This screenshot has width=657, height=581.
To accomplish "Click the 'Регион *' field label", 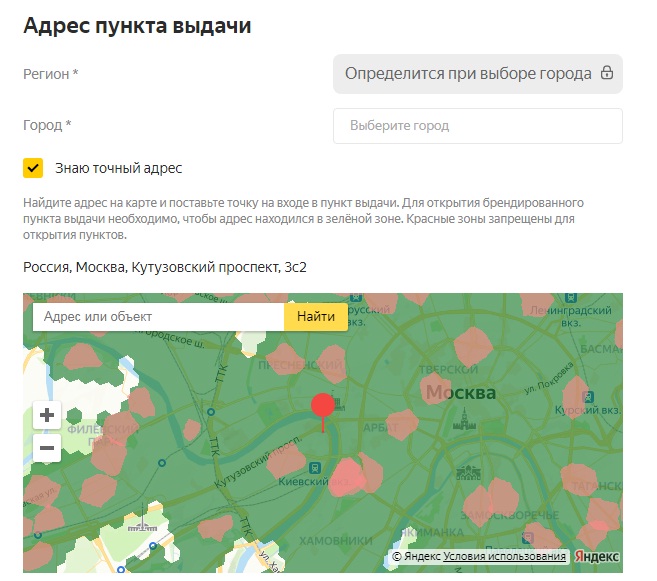I will (x=51, y=74).
